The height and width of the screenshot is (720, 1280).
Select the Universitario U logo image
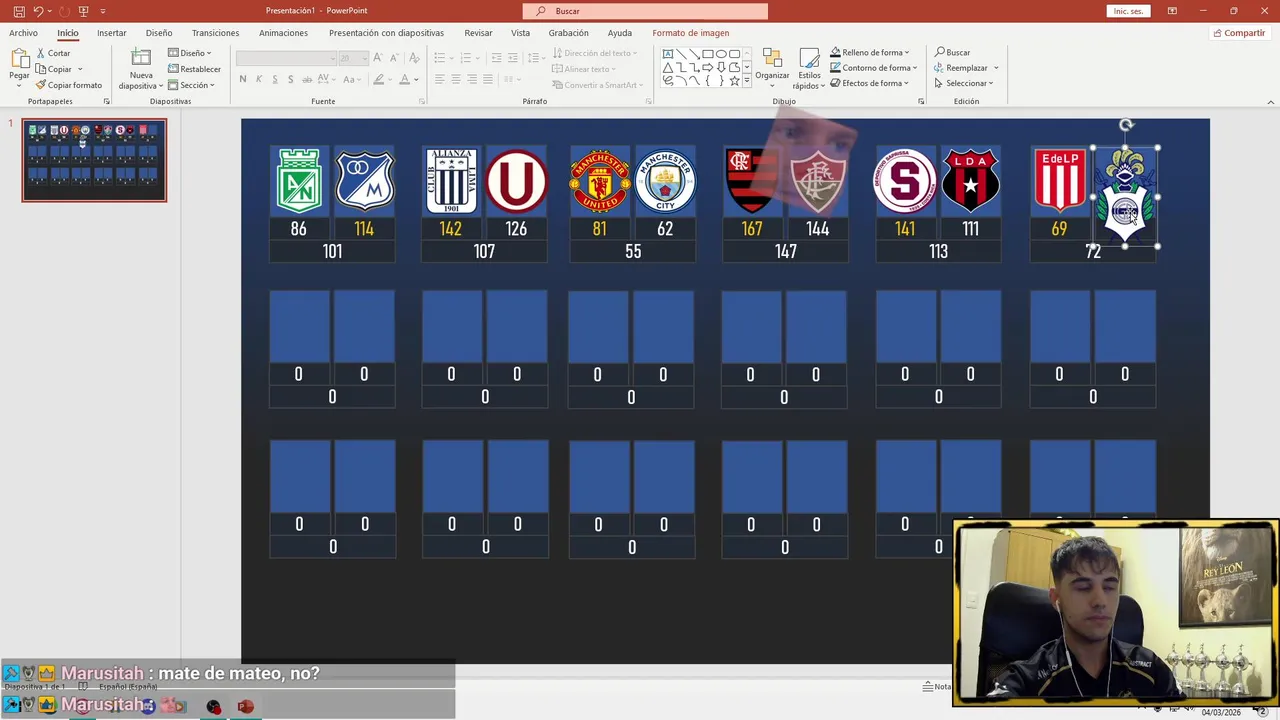point(517,181)
